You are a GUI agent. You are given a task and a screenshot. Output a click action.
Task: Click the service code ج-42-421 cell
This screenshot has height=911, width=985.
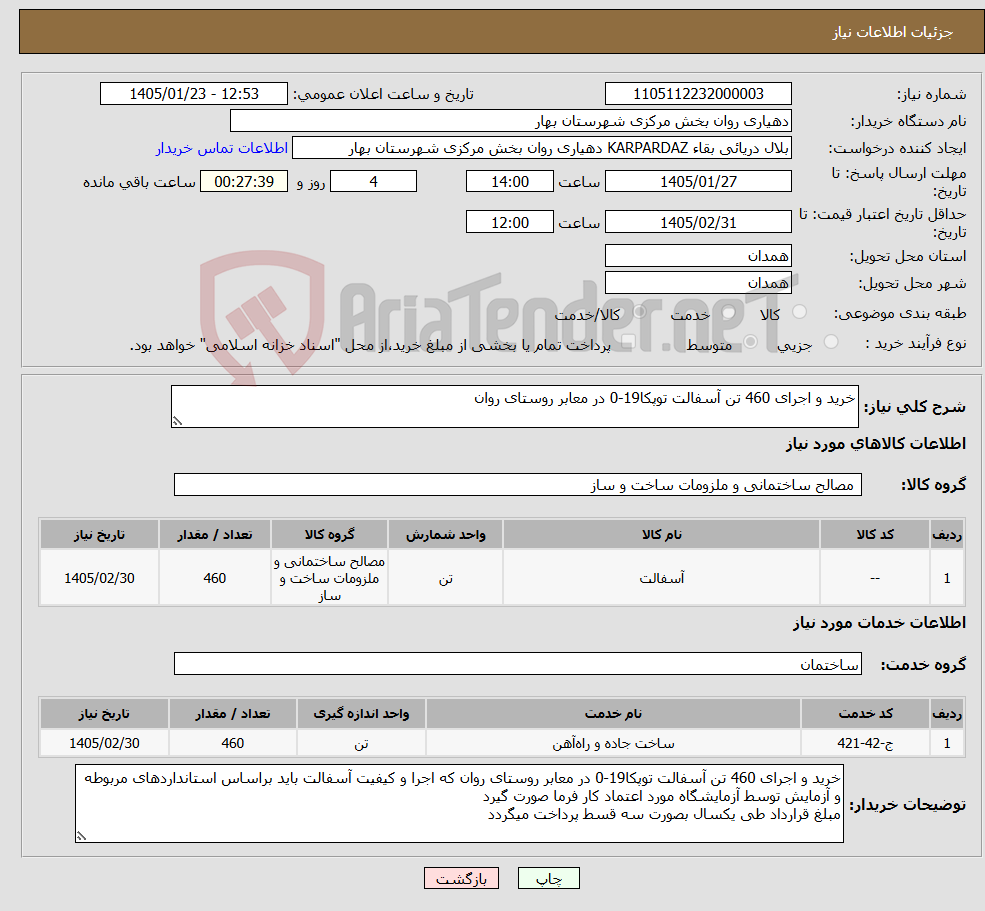click(x=865, y=743)
